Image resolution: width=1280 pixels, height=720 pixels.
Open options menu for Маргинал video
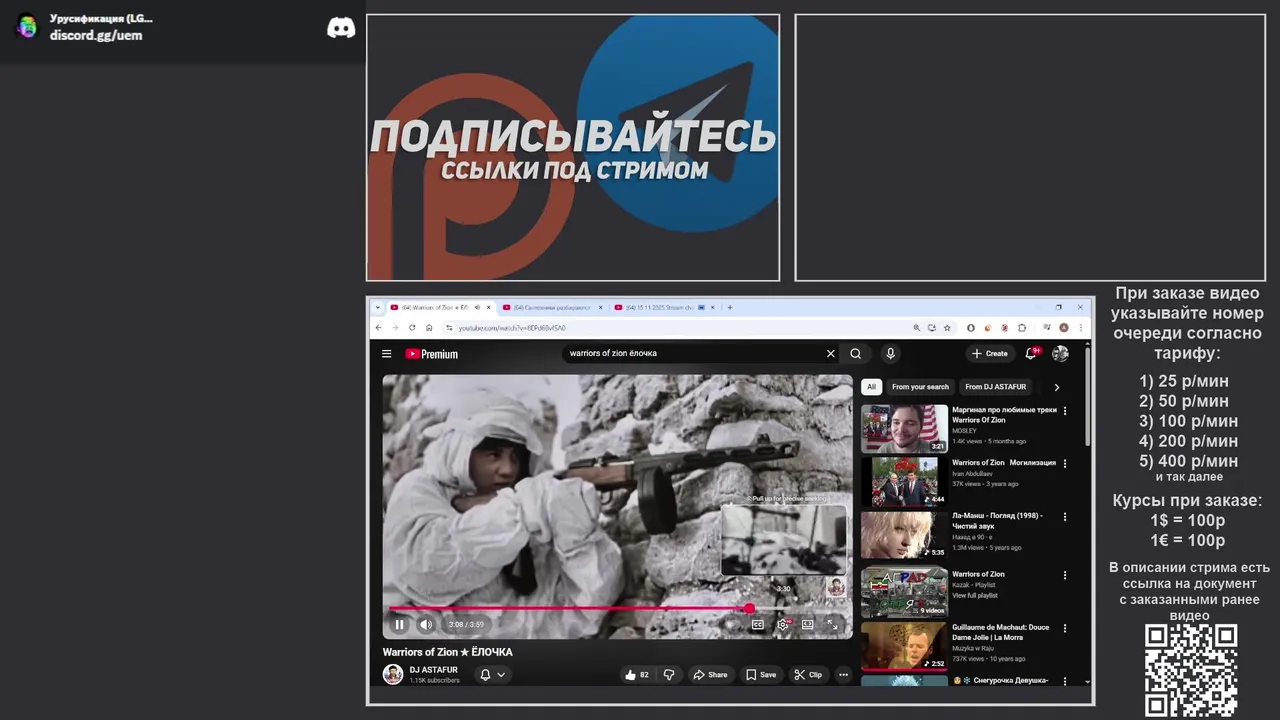click(1065, 411)
